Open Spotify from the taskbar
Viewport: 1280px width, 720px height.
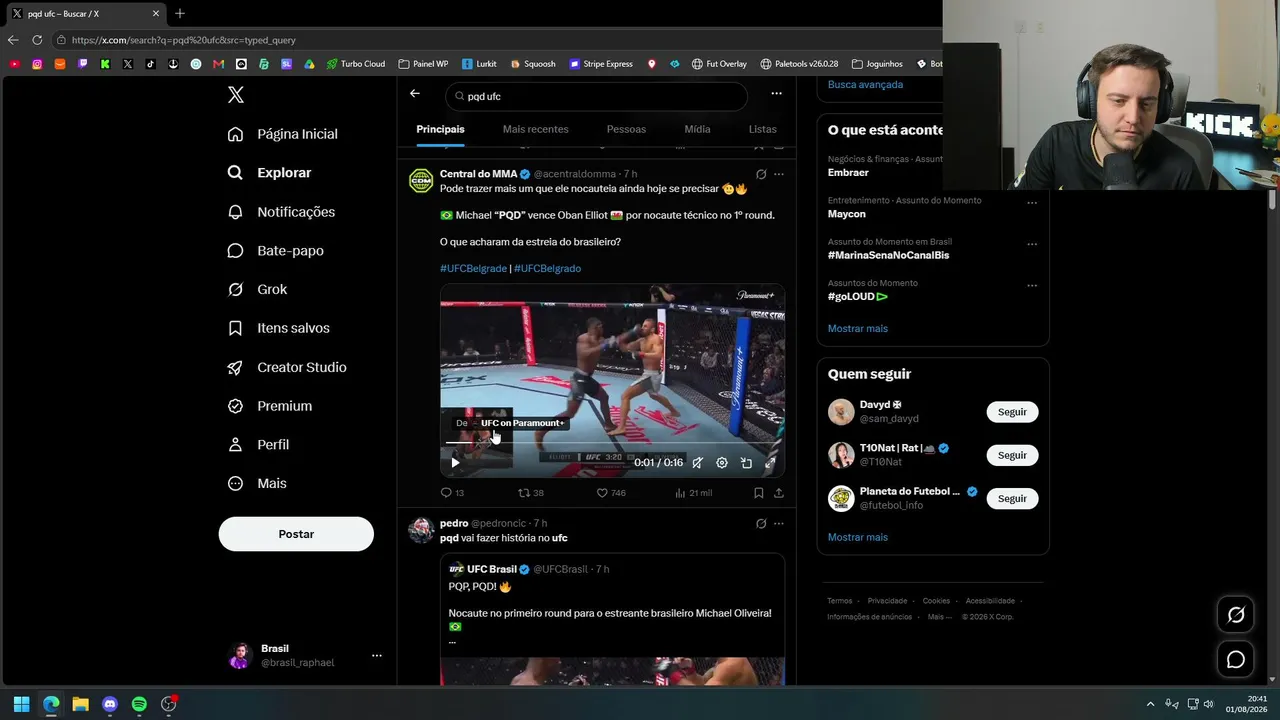(139, 704)
